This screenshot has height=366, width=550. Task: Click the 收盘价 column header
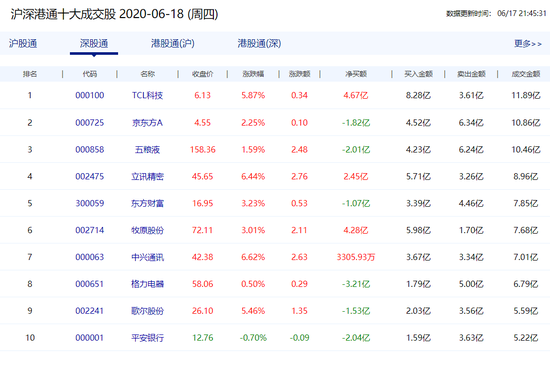tap(203, 74)
